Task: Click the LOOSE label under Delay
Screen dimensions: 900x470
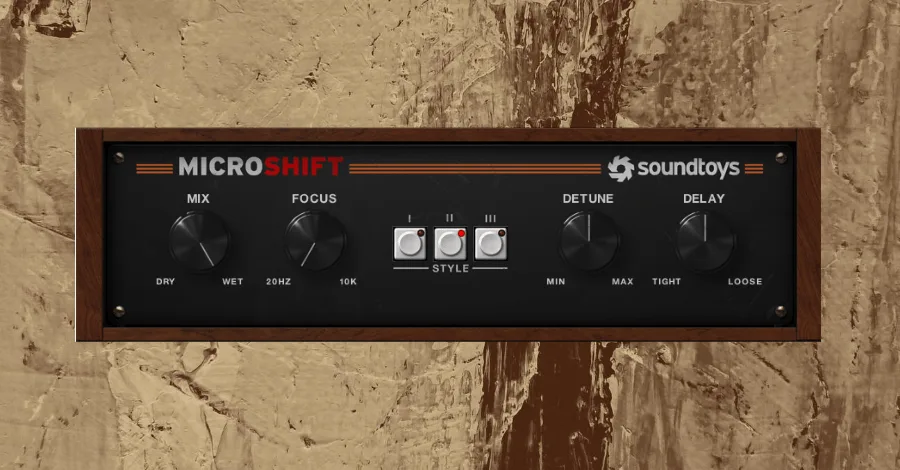Action: (745, 281)
